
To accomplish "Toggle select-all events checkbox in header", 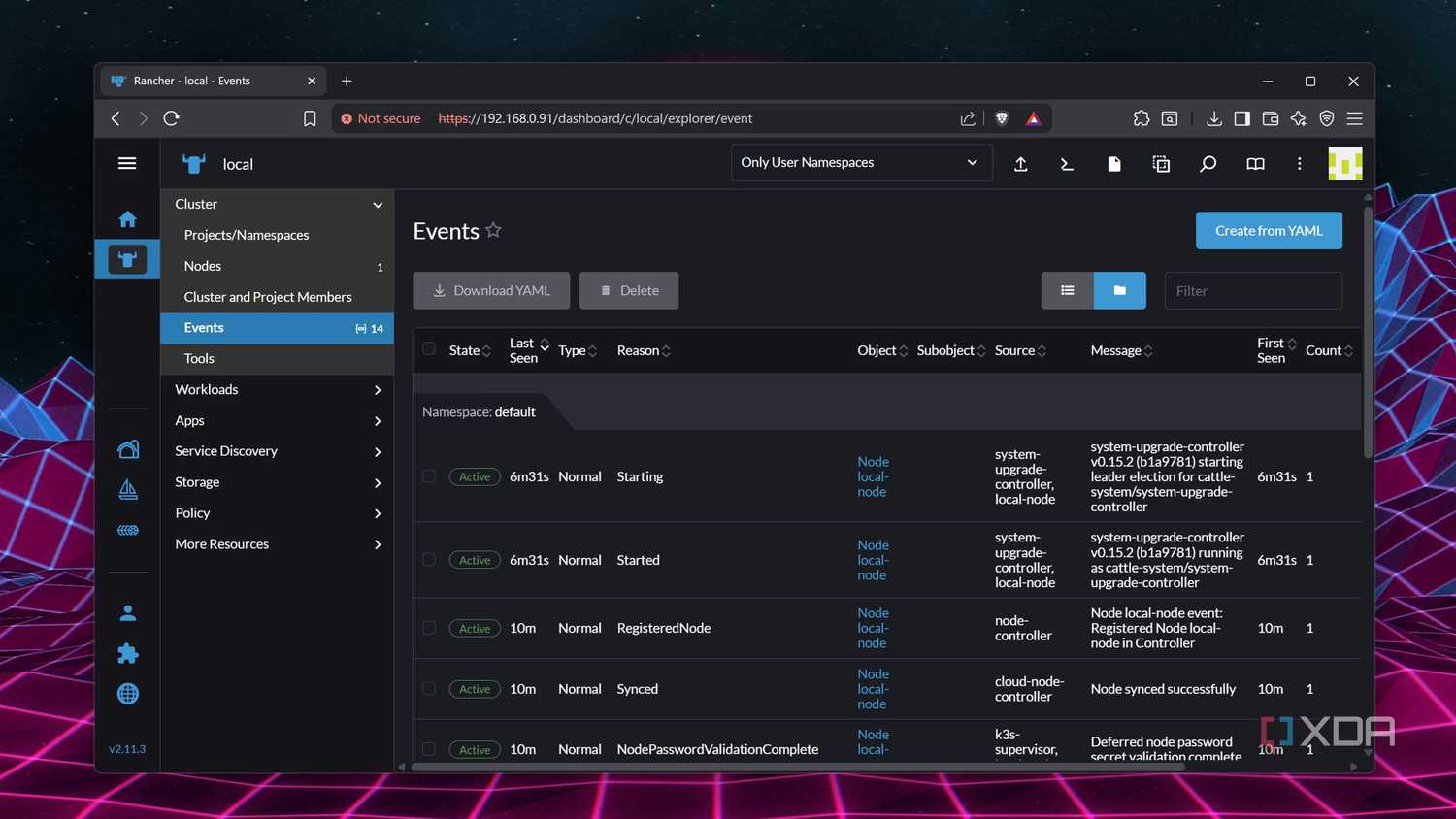I will 429,349.
